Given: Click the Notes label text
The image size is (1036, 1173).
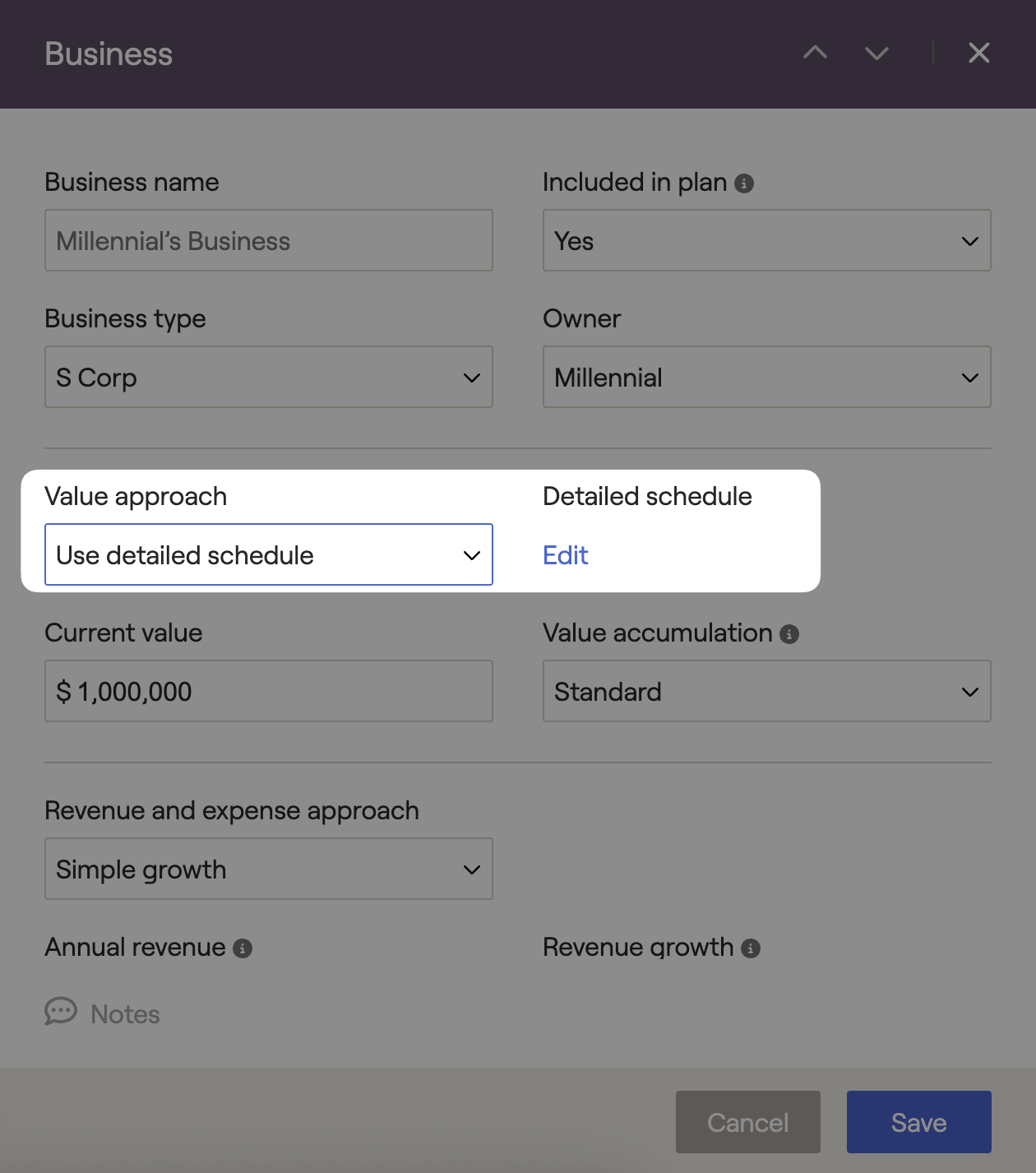Looking at the screenshot, I should pos(125,1014).
